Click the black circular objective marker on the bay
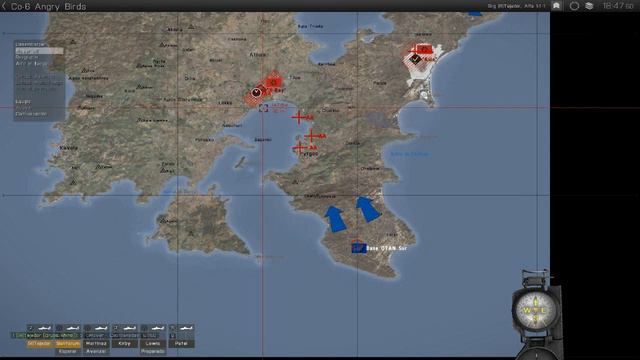This screenshot has height=360, width=640. click(256, 93)
